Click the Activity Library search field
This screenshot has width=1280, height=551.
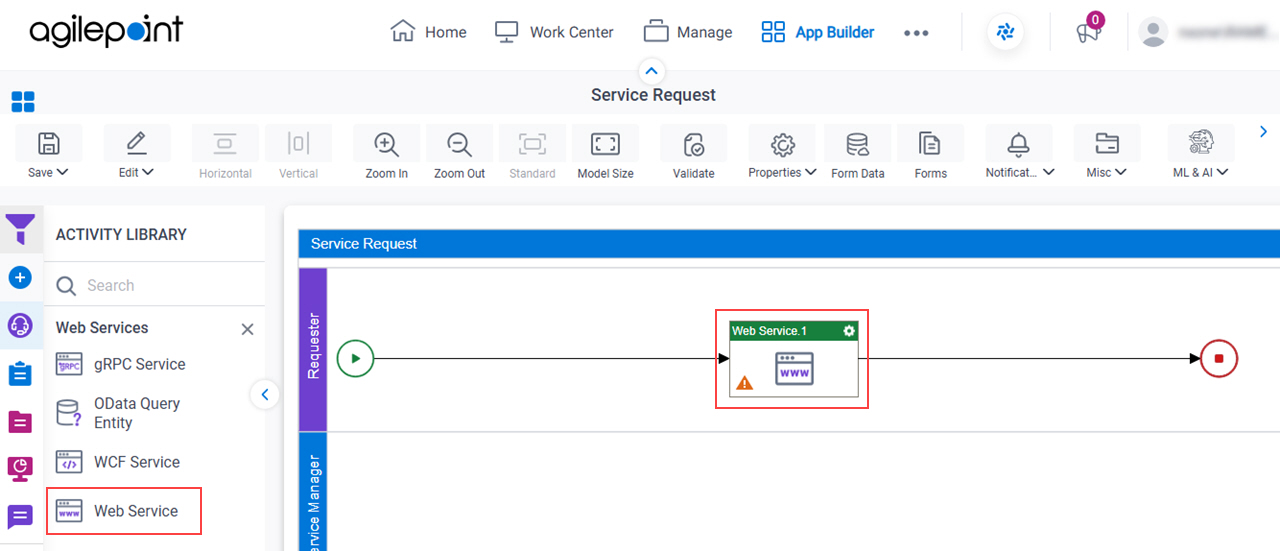[x=155, y=285]
